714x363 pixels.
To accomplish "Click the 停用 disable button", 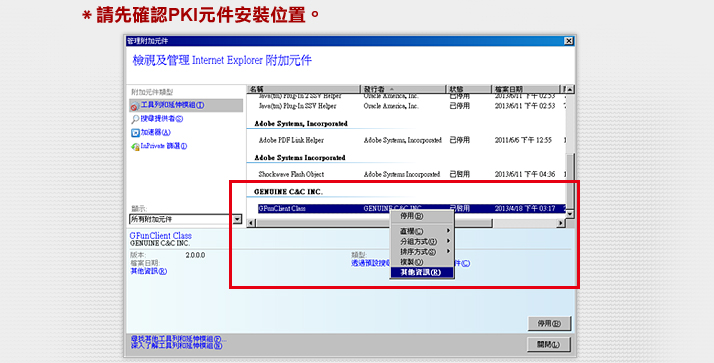I will (549, 323).
